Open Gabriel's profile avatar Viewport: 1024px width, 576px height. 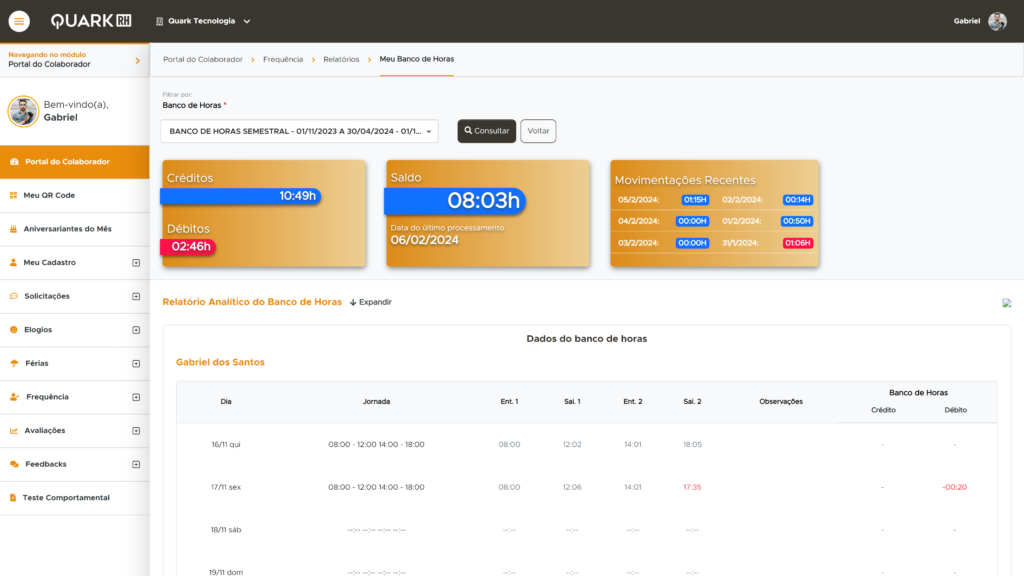tap(996, 20)
